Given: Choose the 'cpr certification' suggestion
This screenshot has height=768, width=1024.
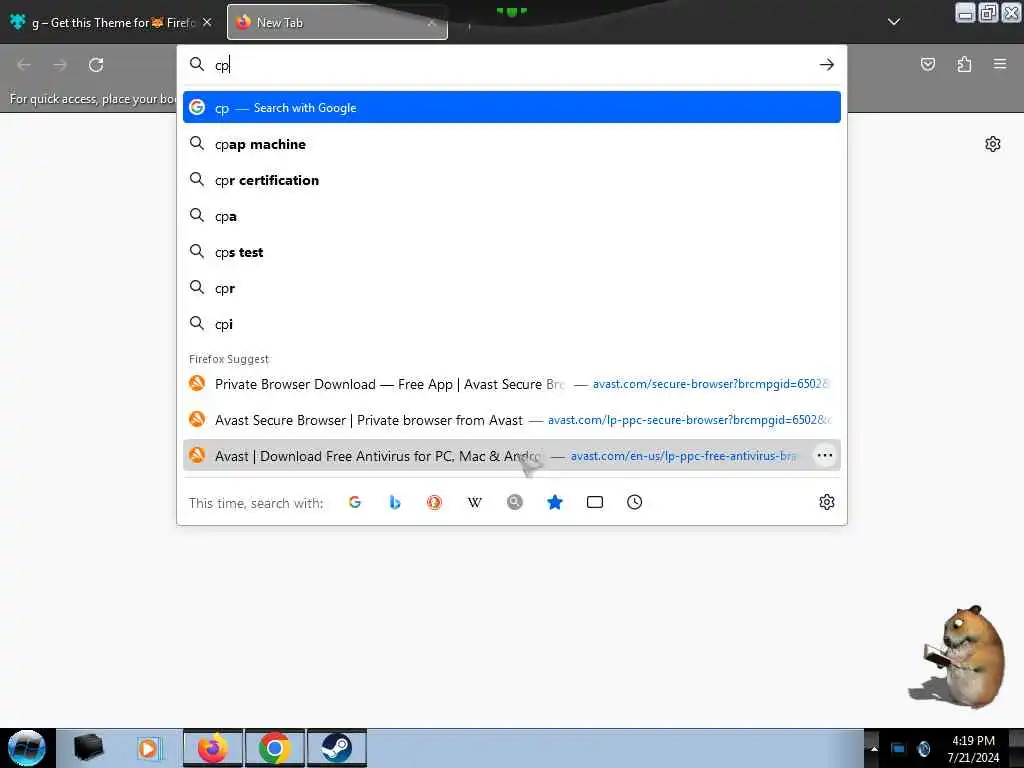Looking at the screenshot, I should click(x=511, y=180).
